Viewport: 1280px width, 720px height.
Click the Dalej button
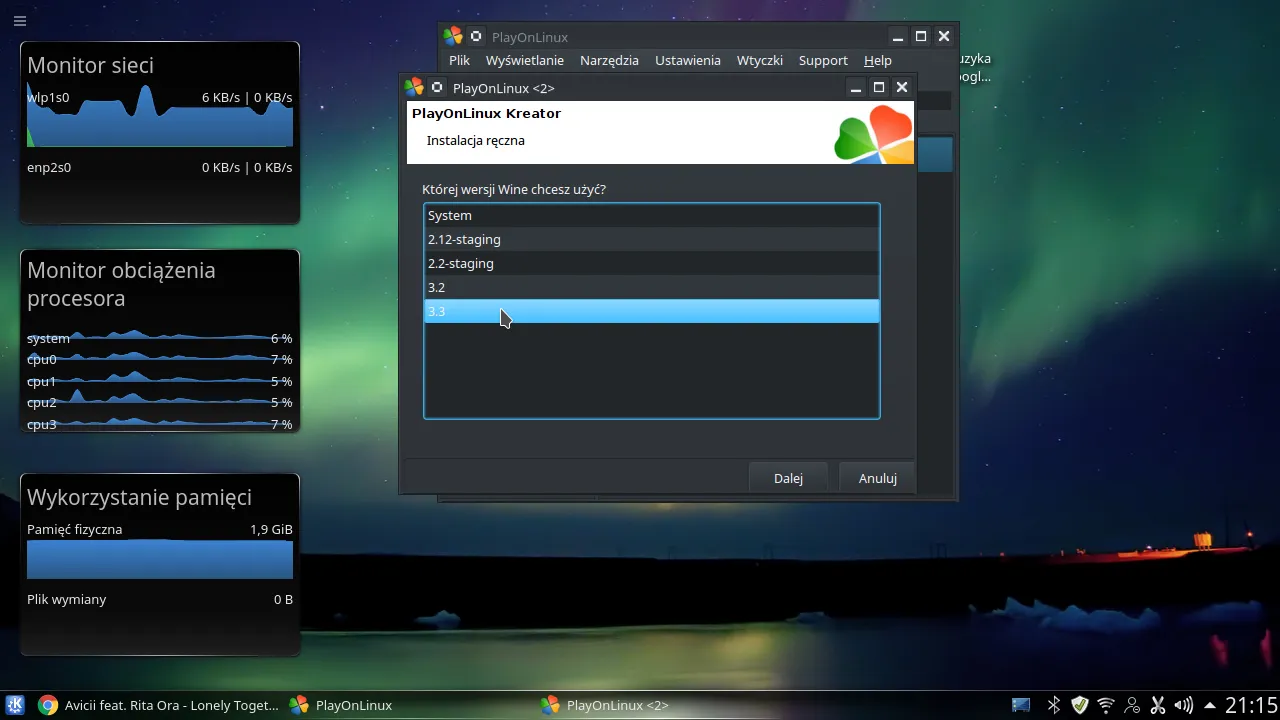tap(788, 477)
